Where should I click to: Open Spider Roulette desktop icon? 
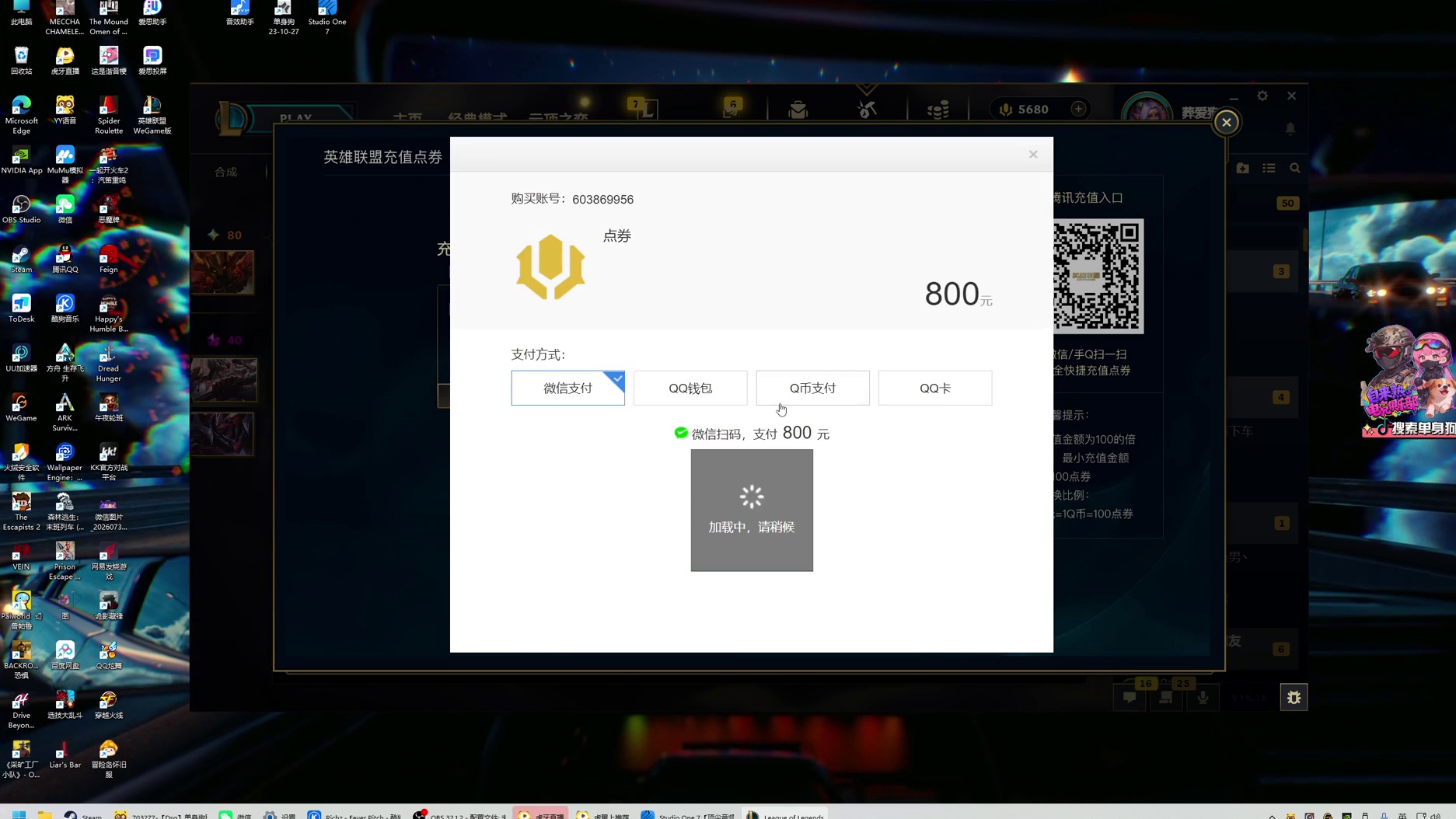pos(109,115)
